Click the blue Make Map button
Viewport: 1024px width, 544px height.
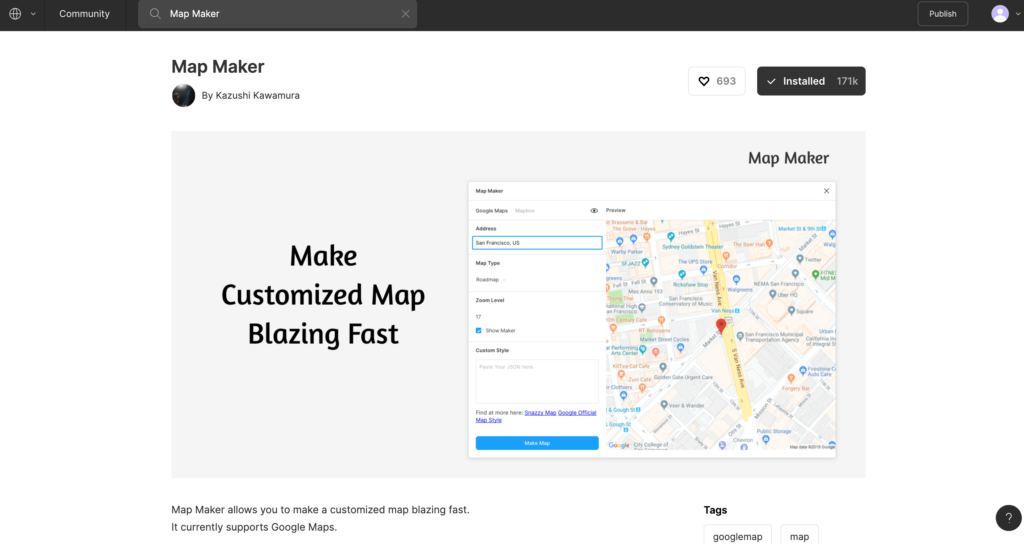point(537,443)
